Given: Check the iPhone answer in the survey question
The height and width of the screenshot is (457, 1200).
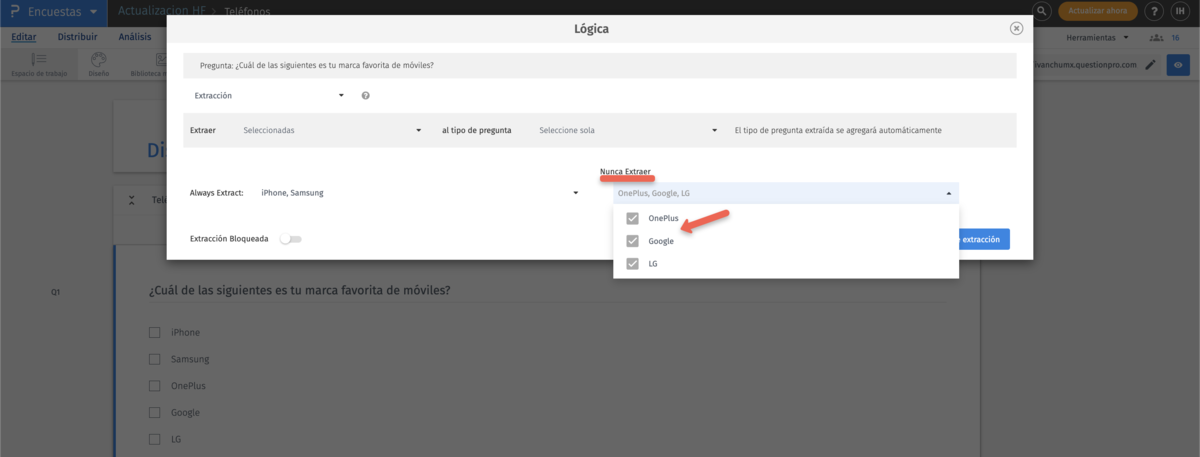Looking at the screenshot, I should [154, 332].
